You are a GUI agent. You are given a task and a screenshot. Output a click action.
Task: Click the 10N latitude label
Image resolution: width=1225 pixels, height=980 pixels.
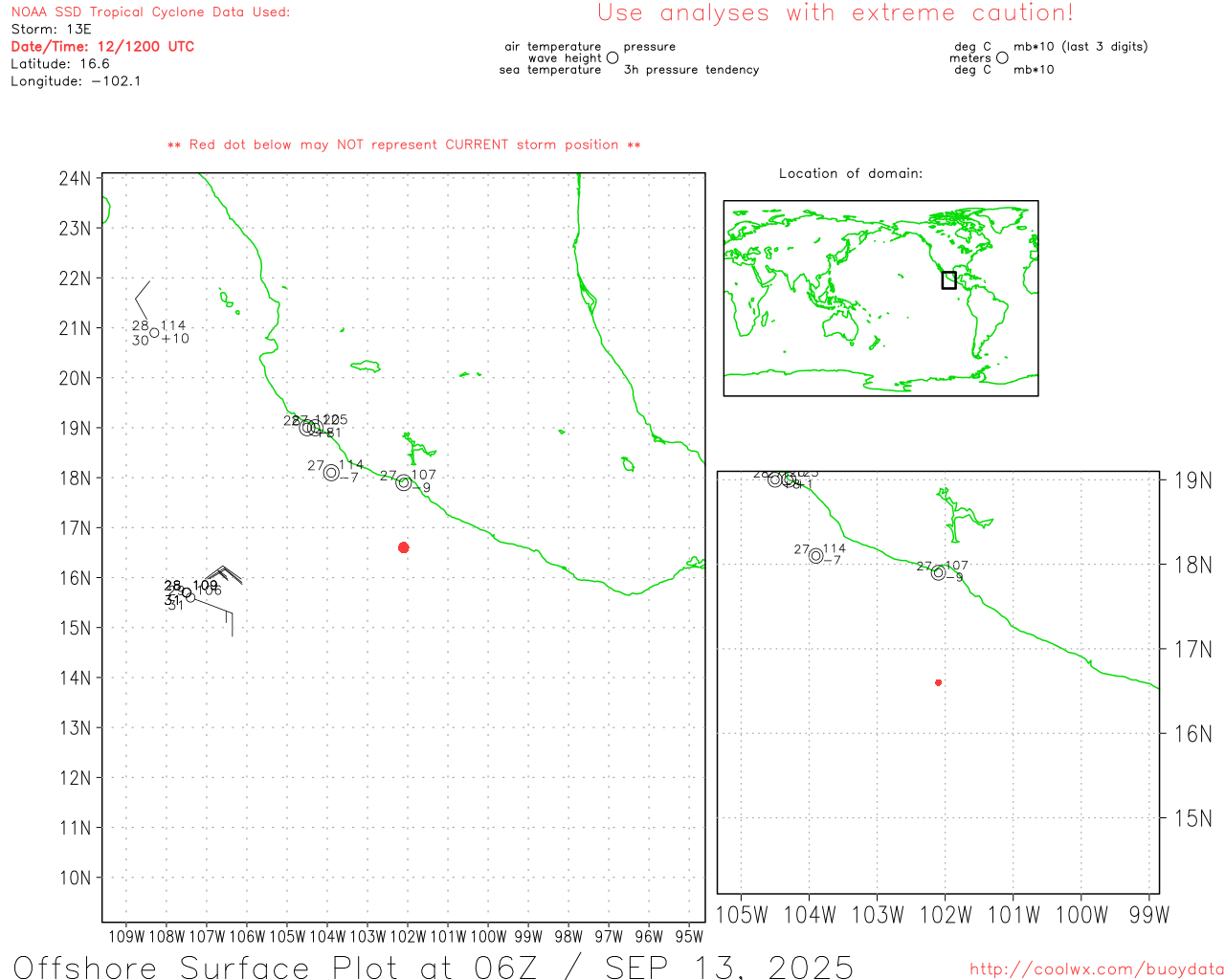(x=76, y=878)
